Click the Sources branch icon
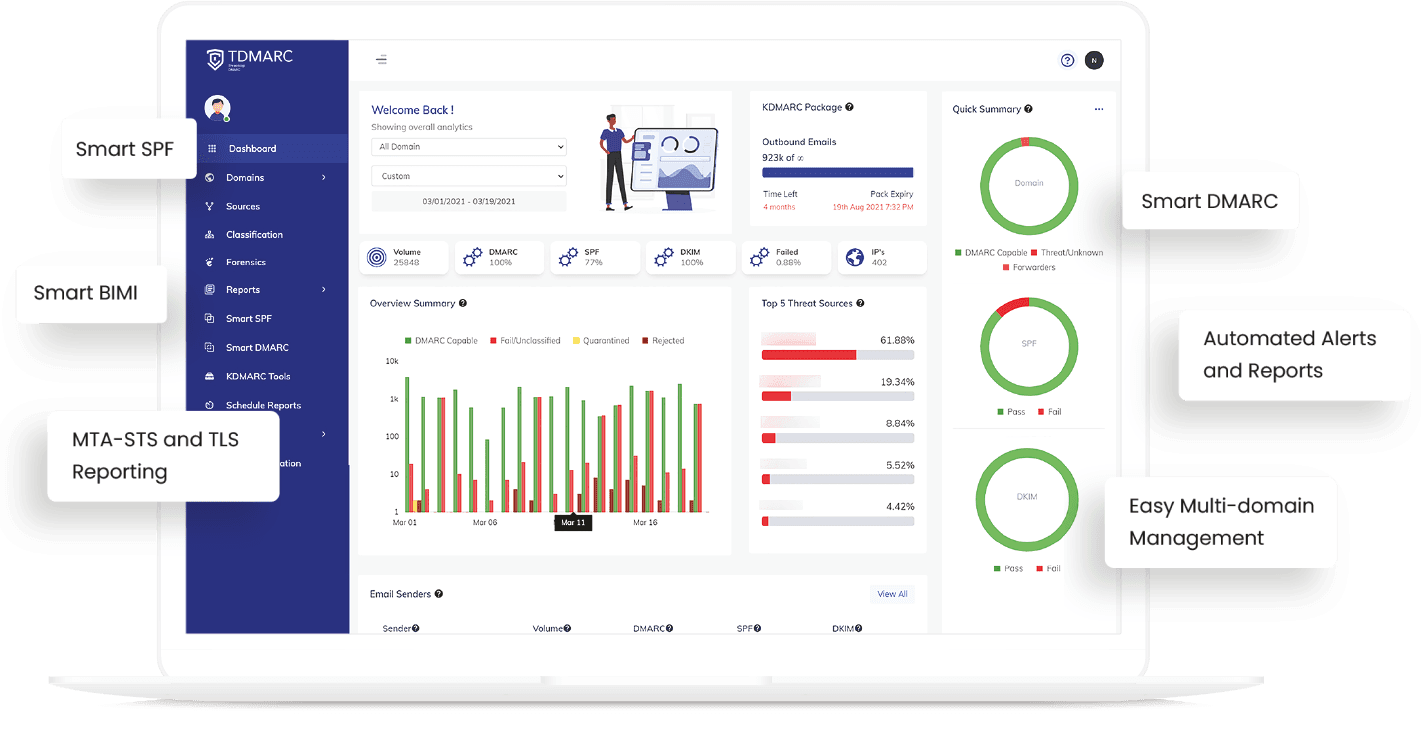The image size is (1421, 729). click(210, 206)
